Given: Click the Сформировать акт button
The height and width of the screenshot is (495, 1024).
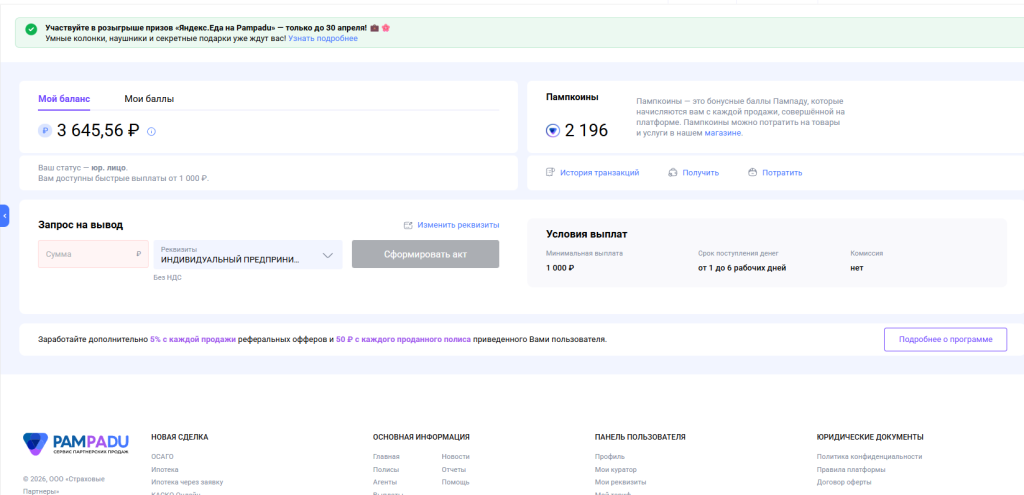Looking at the screenshot, I should point(425,254).
